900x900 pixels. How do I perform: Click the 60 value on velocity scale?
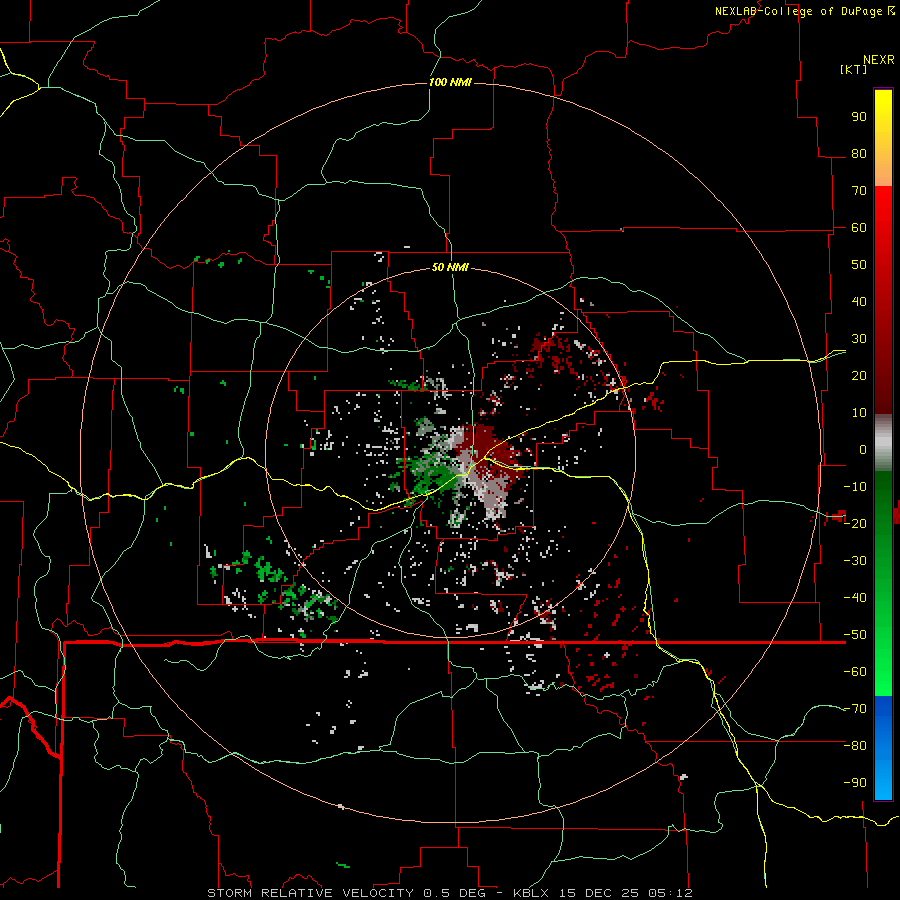click(x=859, y=227)
